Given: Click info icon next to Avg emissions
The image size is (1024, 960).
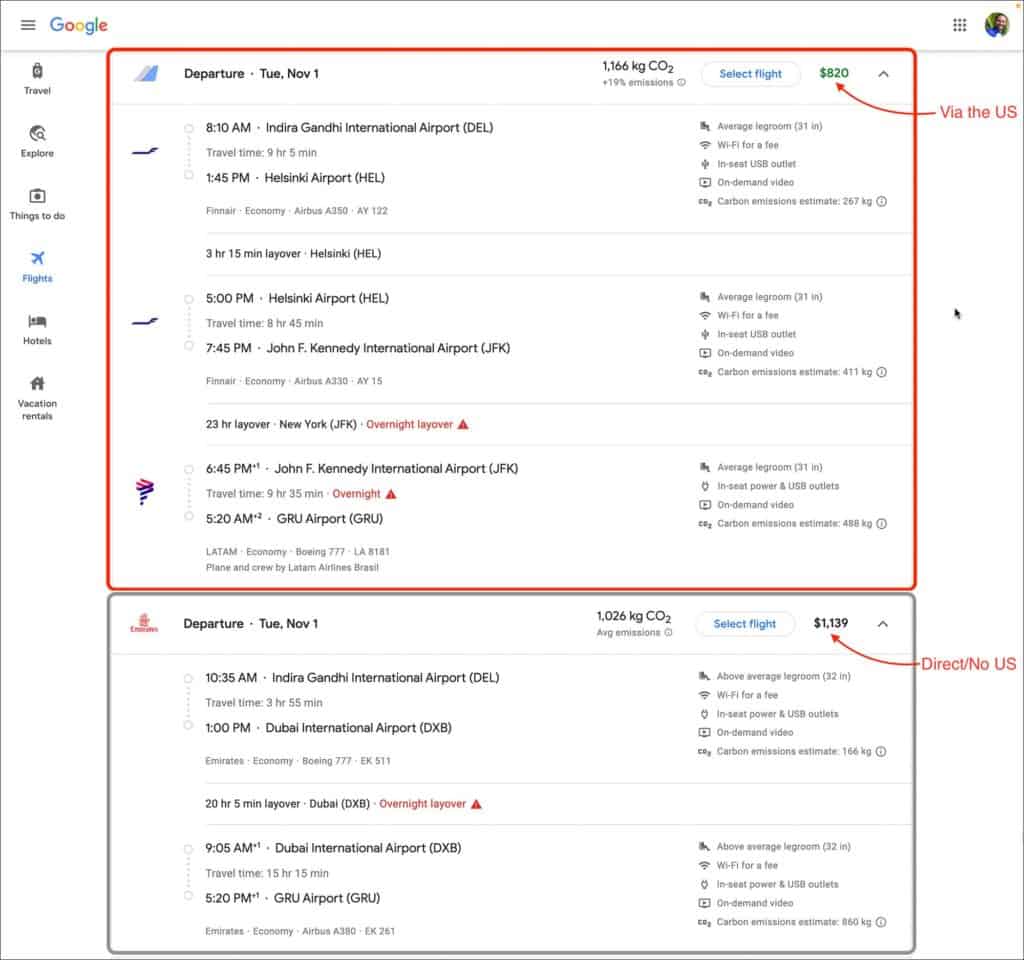Looking at the screenshot, I should pos(668,632).
